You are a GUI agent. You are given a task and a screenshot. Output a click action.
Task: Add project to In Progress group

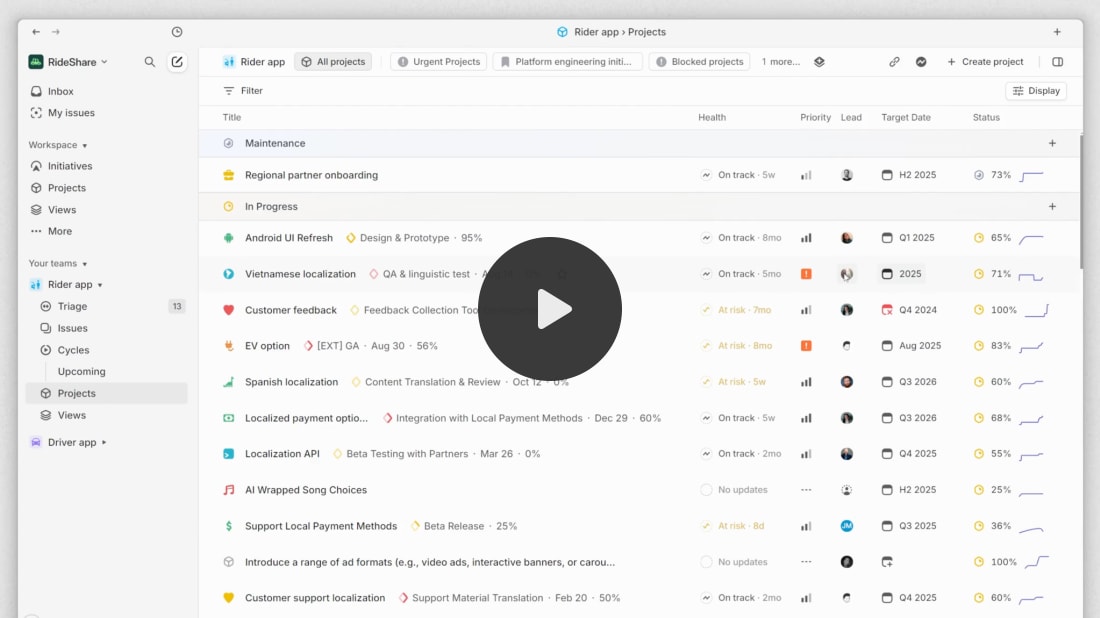click(1052, 206)
